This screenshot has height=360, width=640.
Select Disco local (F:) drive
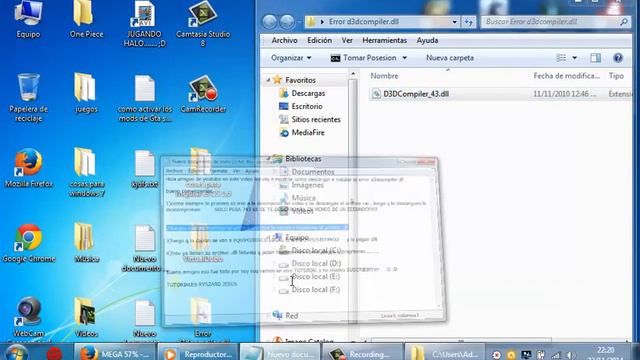tap(309, 290)
